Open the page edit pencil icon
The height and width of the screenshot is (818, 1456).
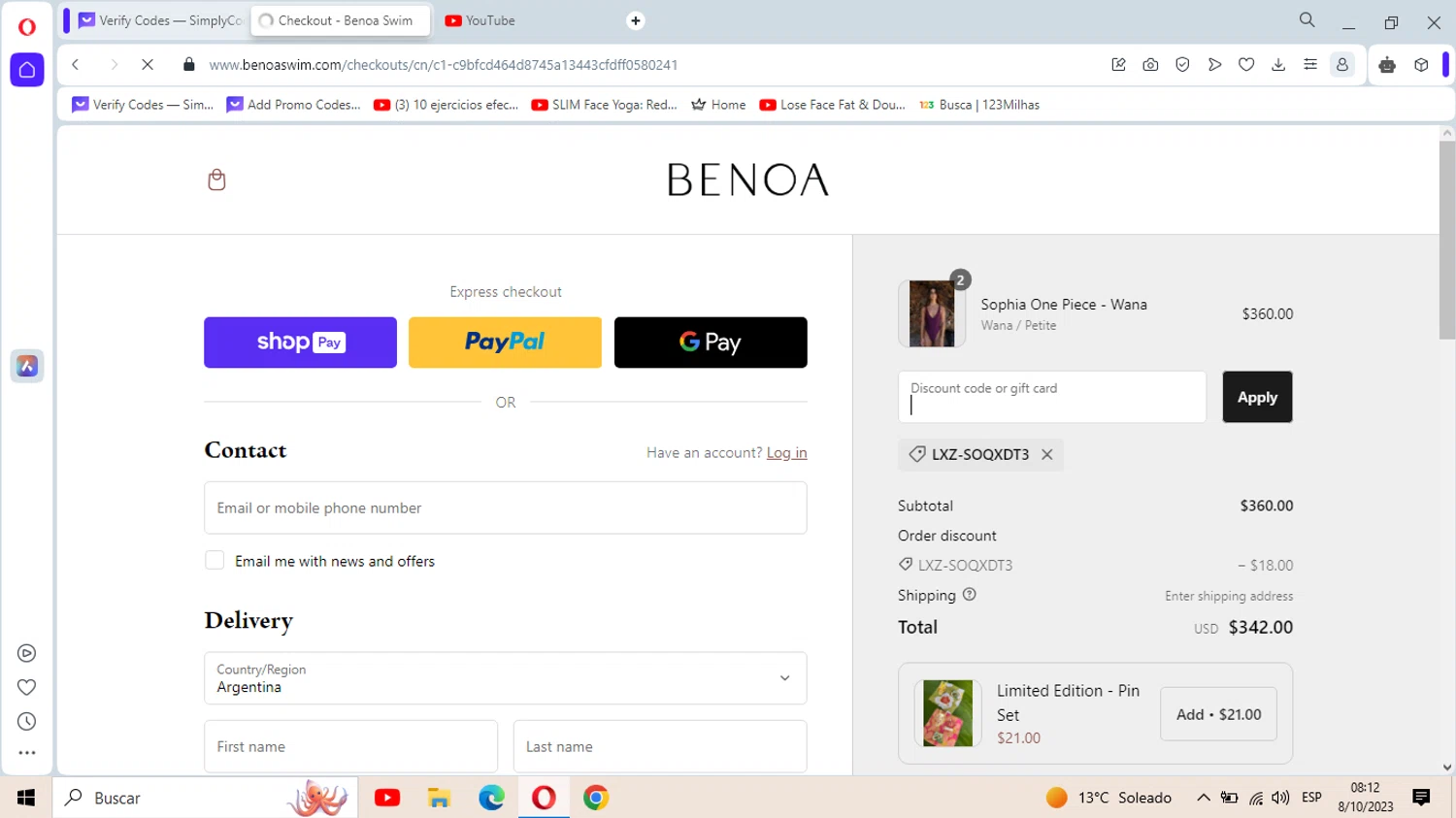coord(1118,65)
